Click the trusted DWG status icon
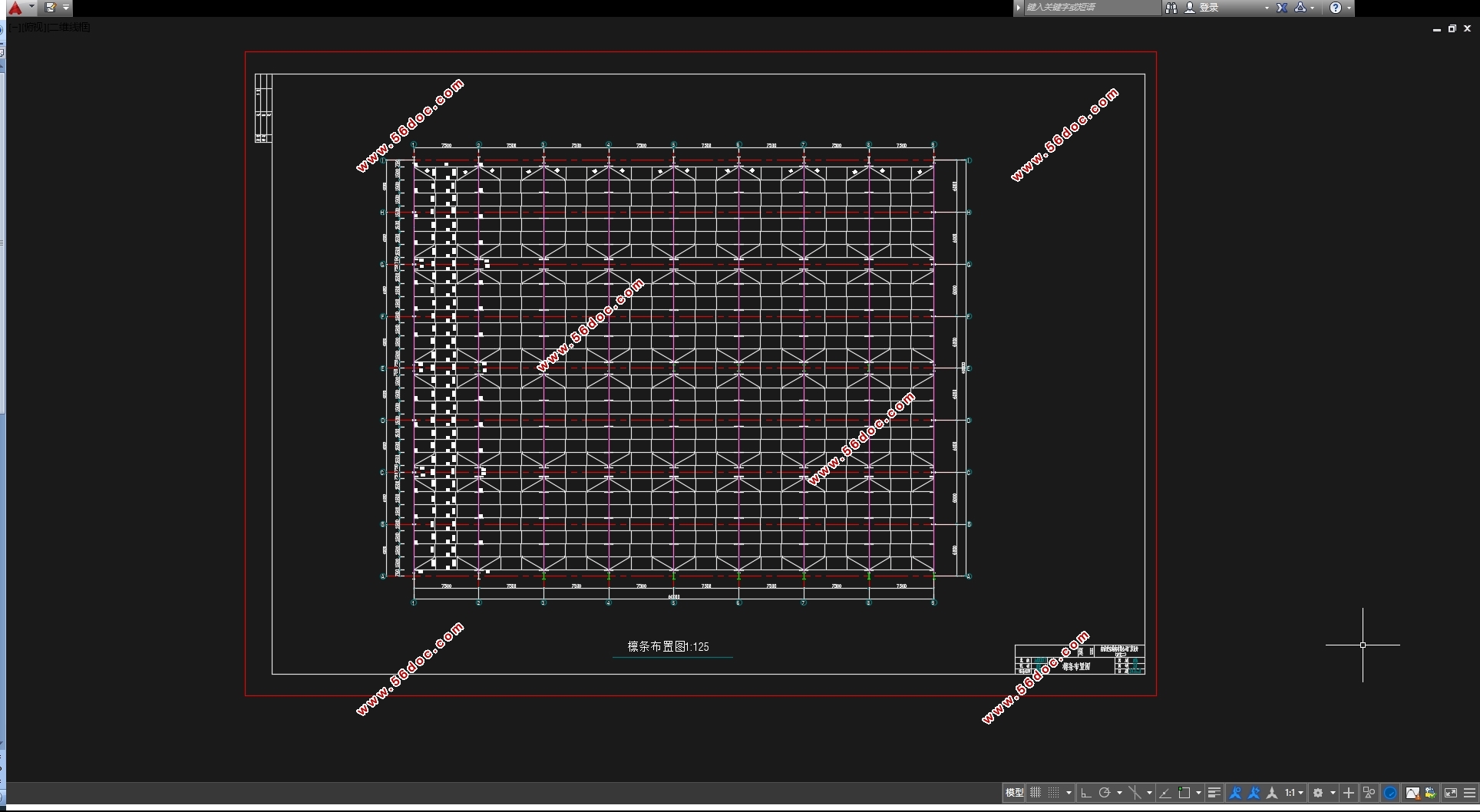This screenshot has width=1480, height=812. click(x=1431, y=793)
